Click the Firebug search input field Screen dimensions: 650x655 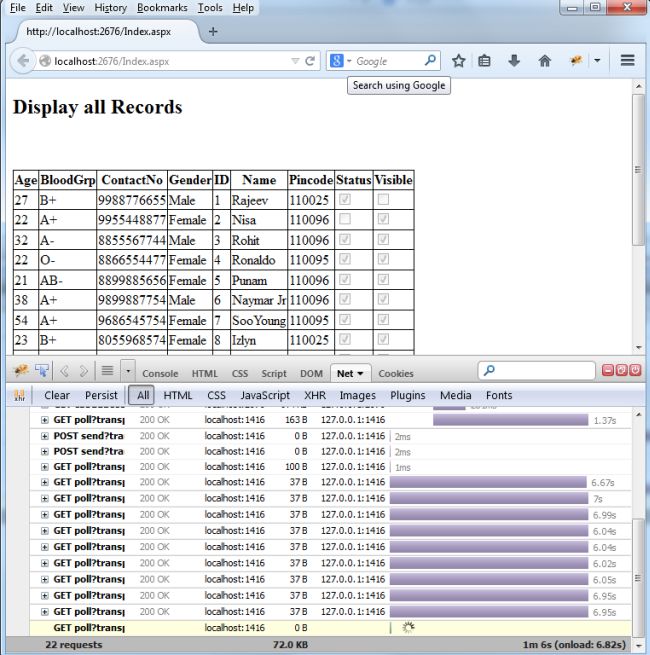536,371
